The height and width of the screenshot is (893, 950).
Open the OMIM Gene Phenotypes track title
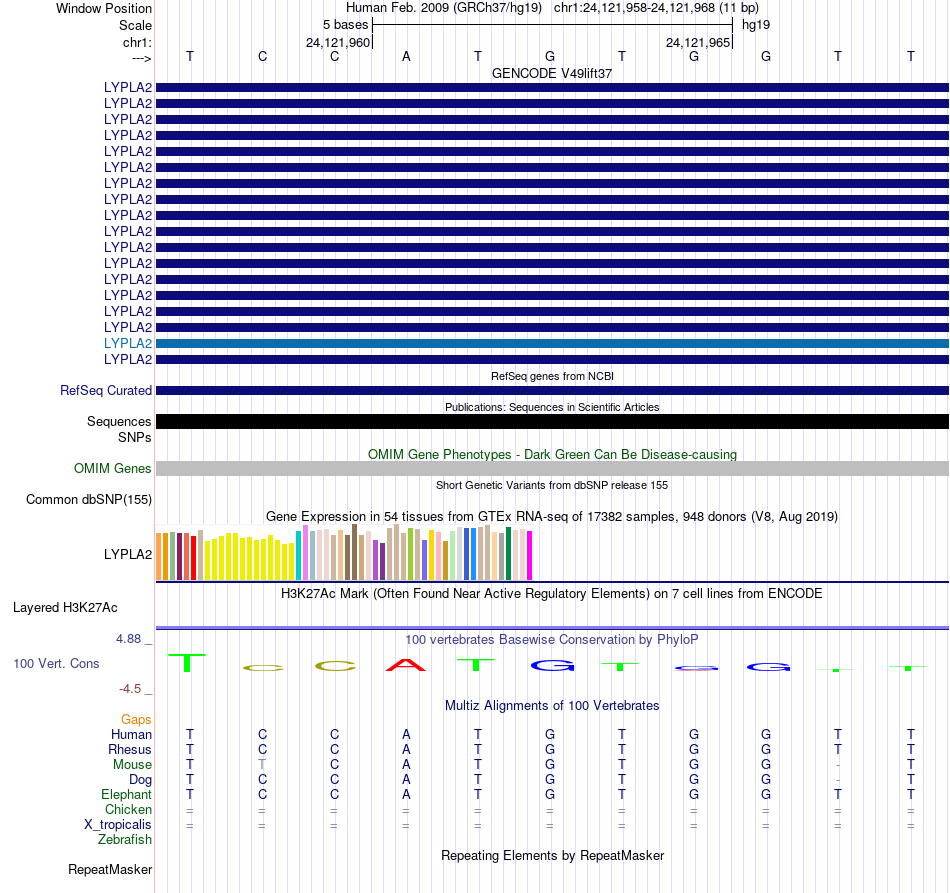click(x=552, y=454)
